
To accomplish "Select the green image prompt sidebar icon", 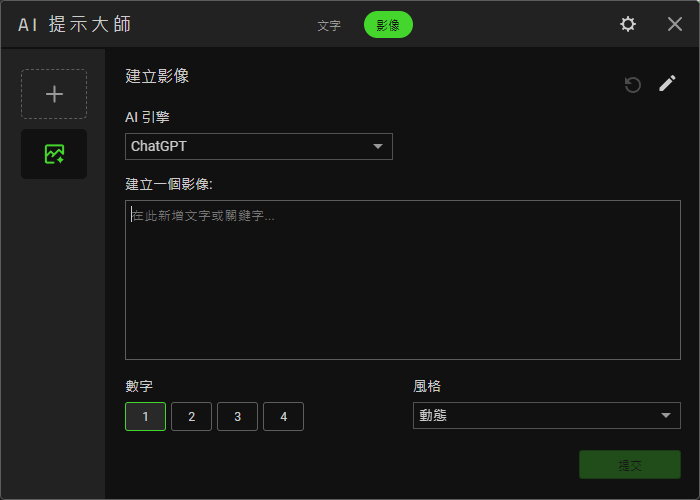I will click(x=54, y=154).
